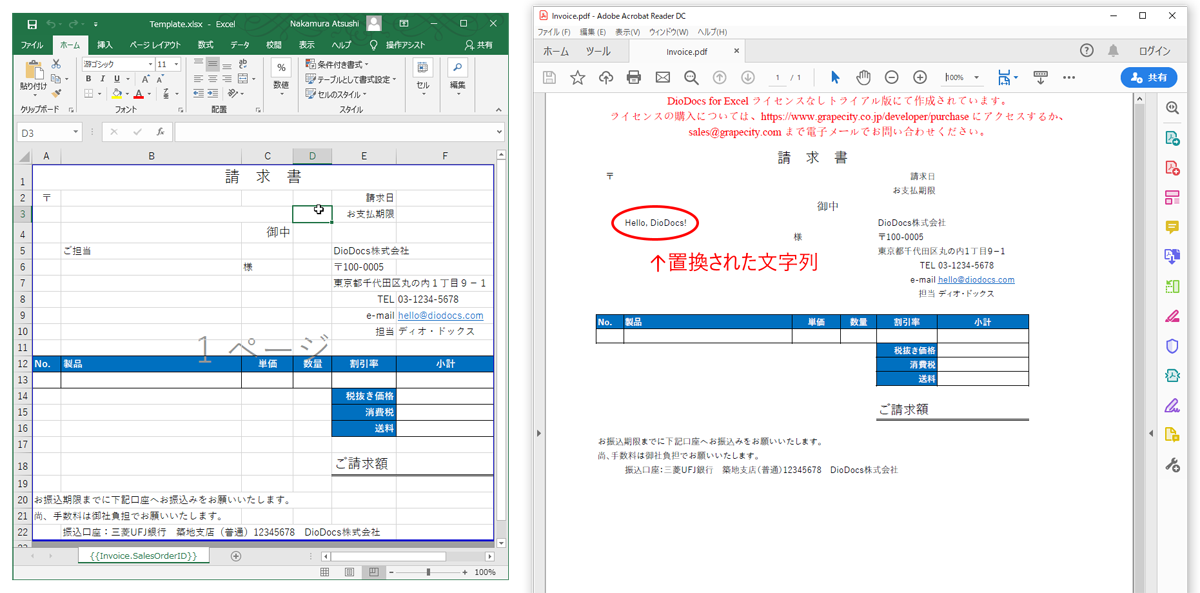Open the comment tool in Acrobat's right pane
Screen dimensions: 1200x593
click(1173, 227)
